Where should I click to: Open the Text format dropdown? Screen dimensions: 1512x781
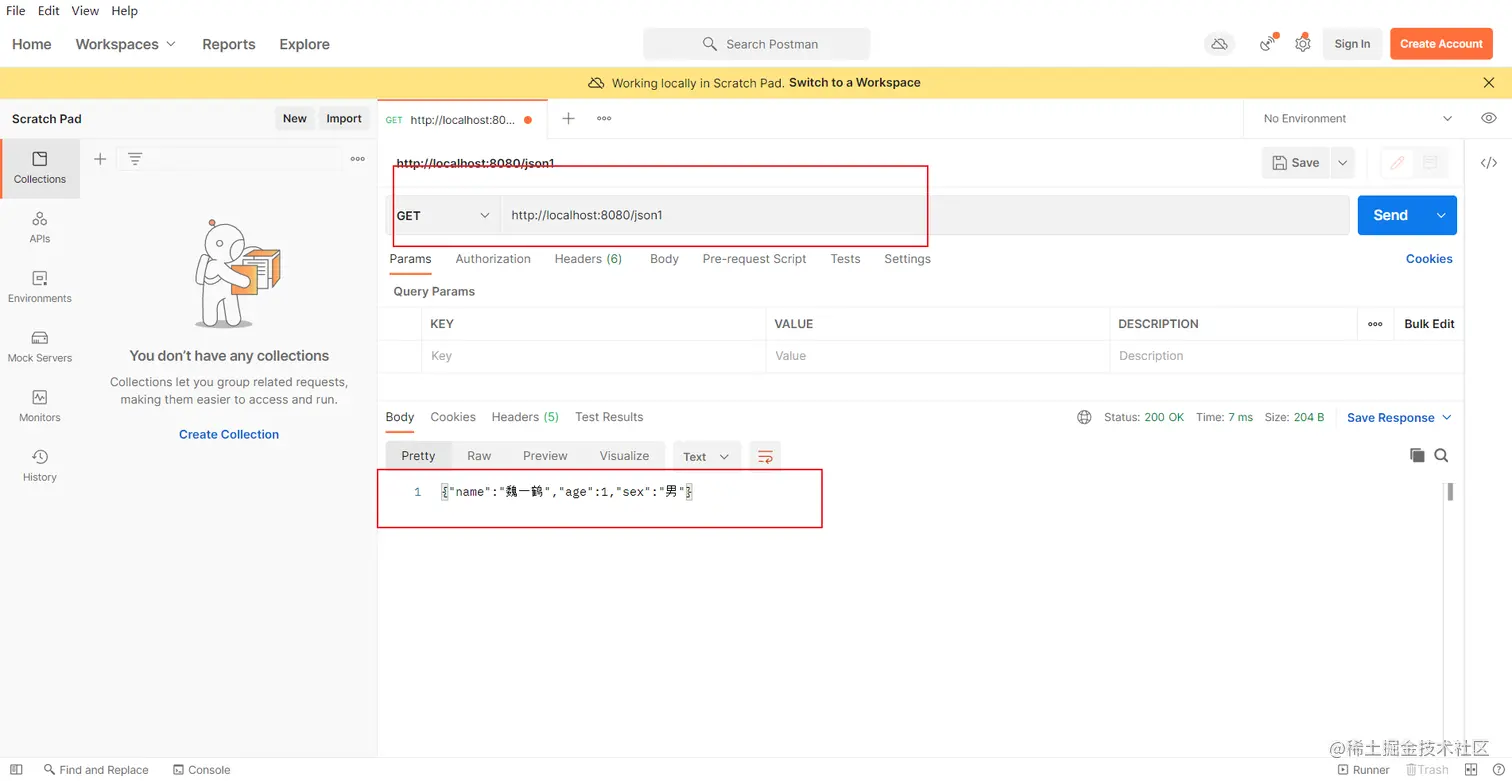707,456
